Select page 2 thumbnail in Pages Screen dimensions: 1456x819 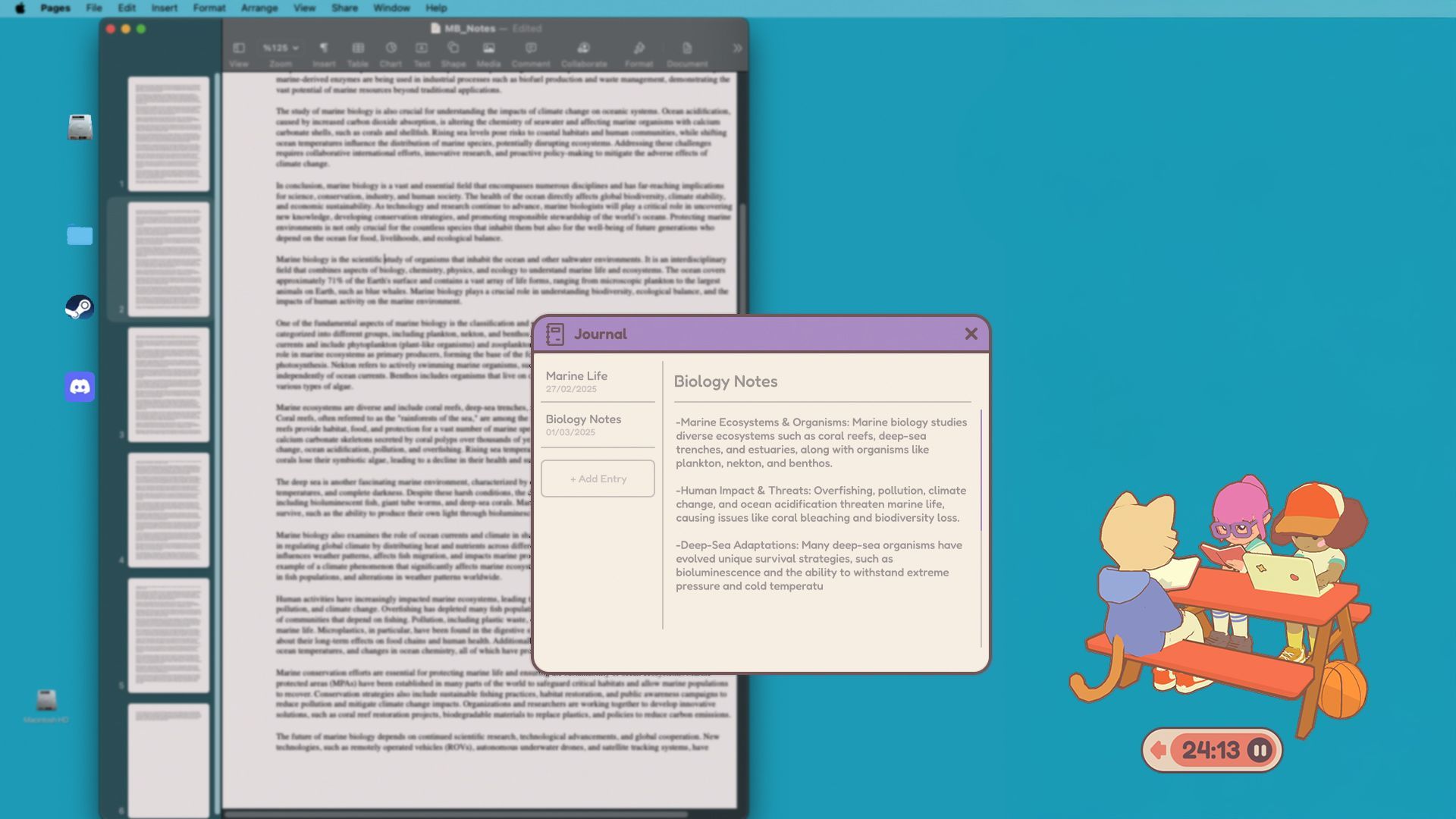168,259
